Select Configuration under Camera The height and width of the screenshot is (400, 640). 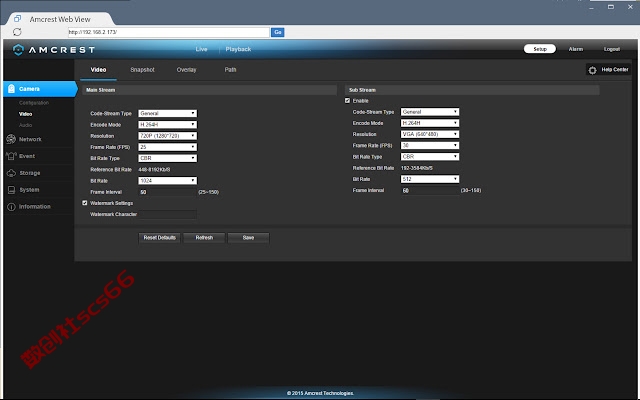(x=34, y=103)
